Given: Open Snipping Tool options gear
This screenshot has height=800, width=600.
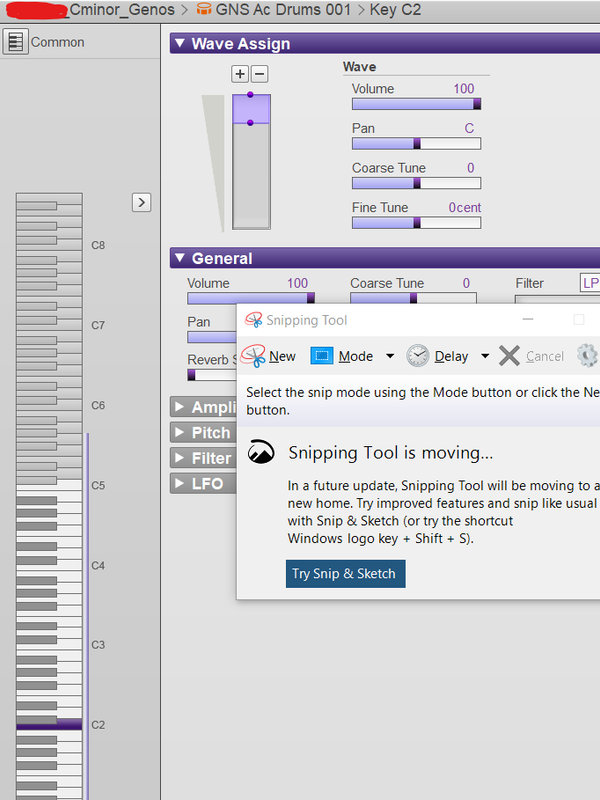Looking at the screenshot, I should click(x=588, y=356).
